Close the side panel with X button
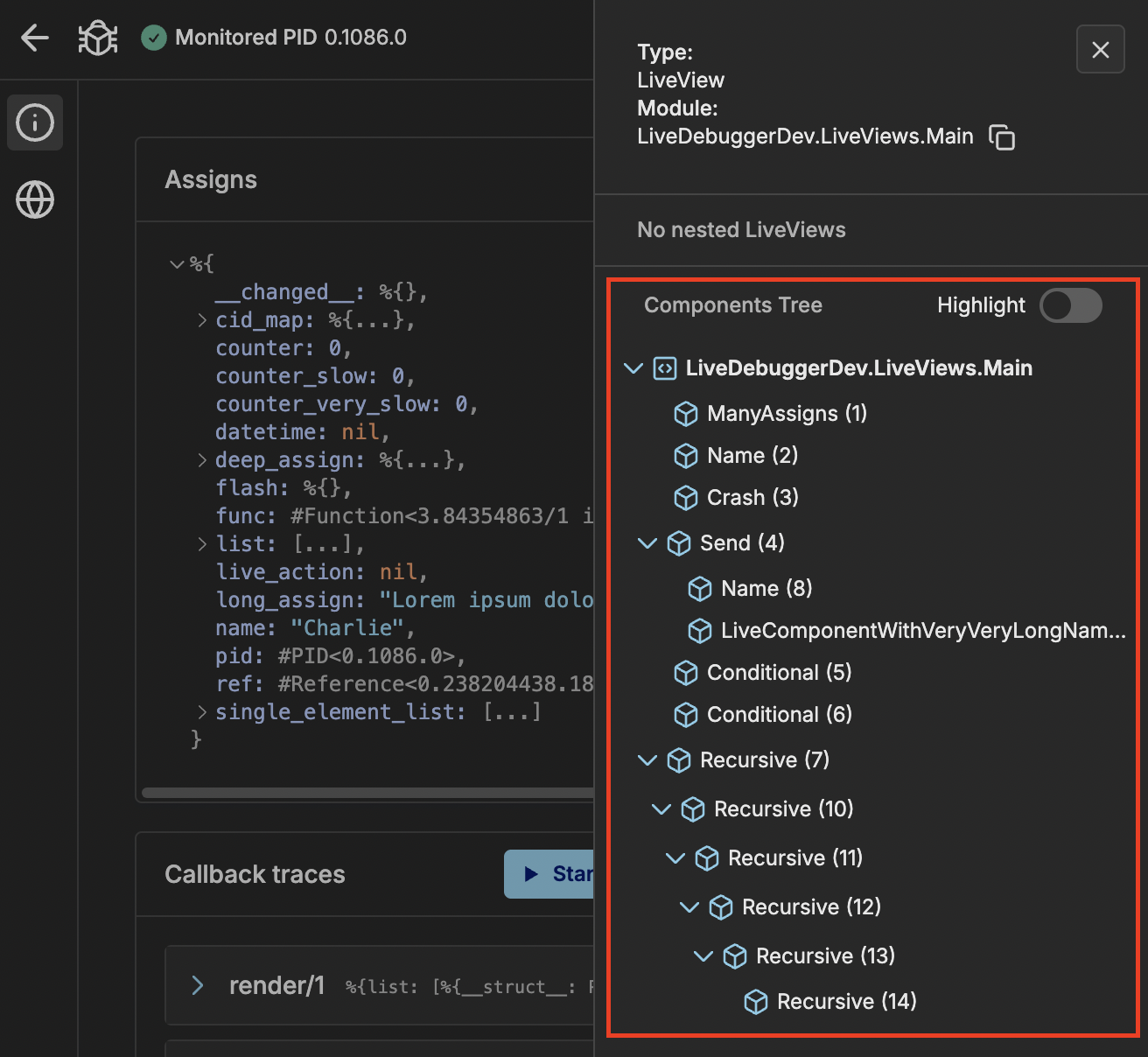 click(1101, 50)
